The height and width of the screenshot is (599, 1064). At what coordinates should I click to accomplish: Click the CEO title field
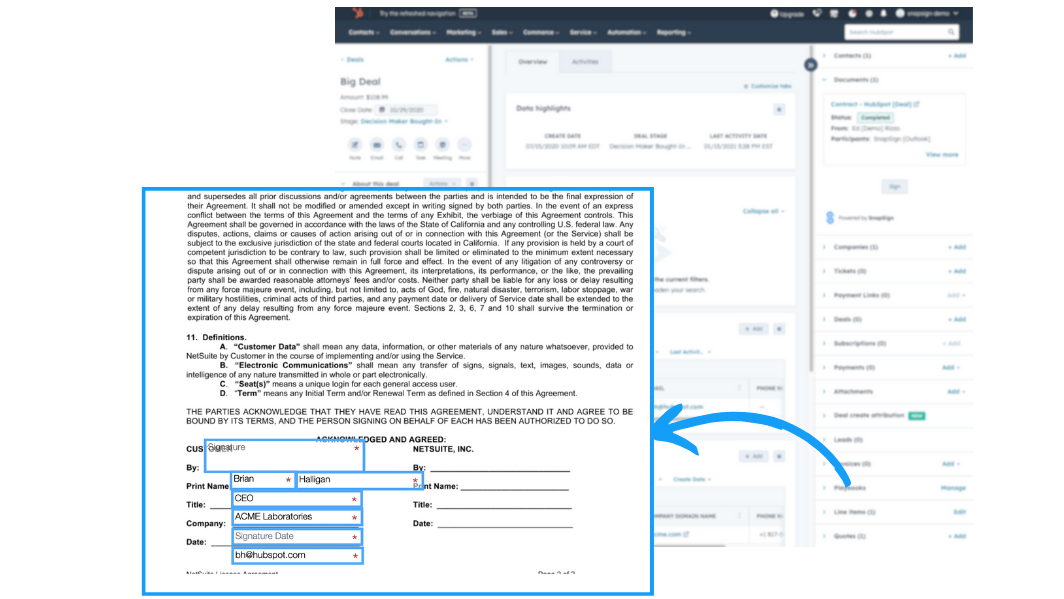297,499
